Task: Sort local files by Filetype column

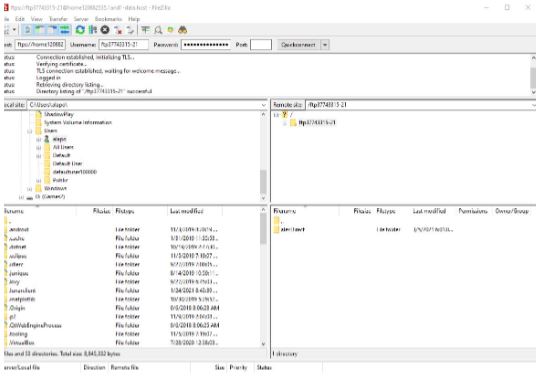Action: coord(140,211)
